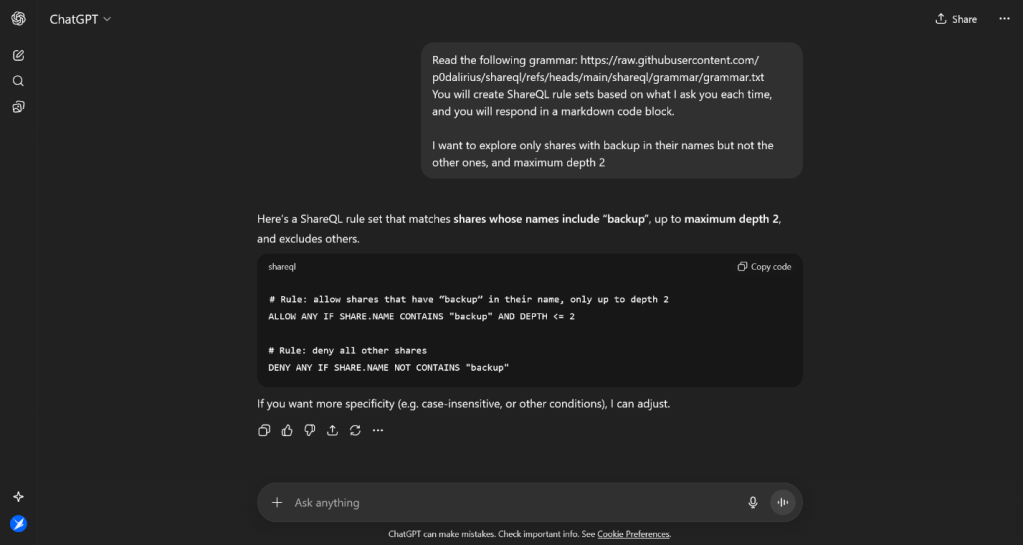Open the top-right three-dot options menu

point(1004,19)
